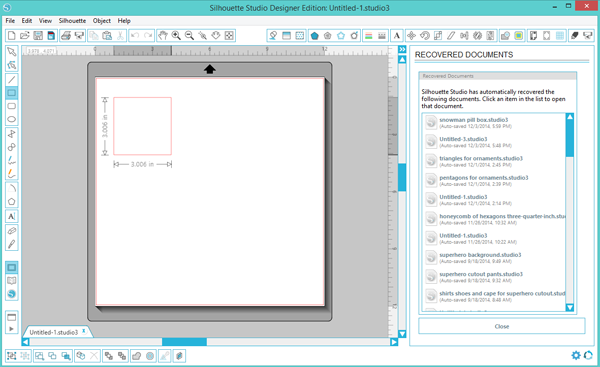The width and height of the screenshot is (600, 367).
Task: Open the Preferences gear icon
Action: coord(576,355)
